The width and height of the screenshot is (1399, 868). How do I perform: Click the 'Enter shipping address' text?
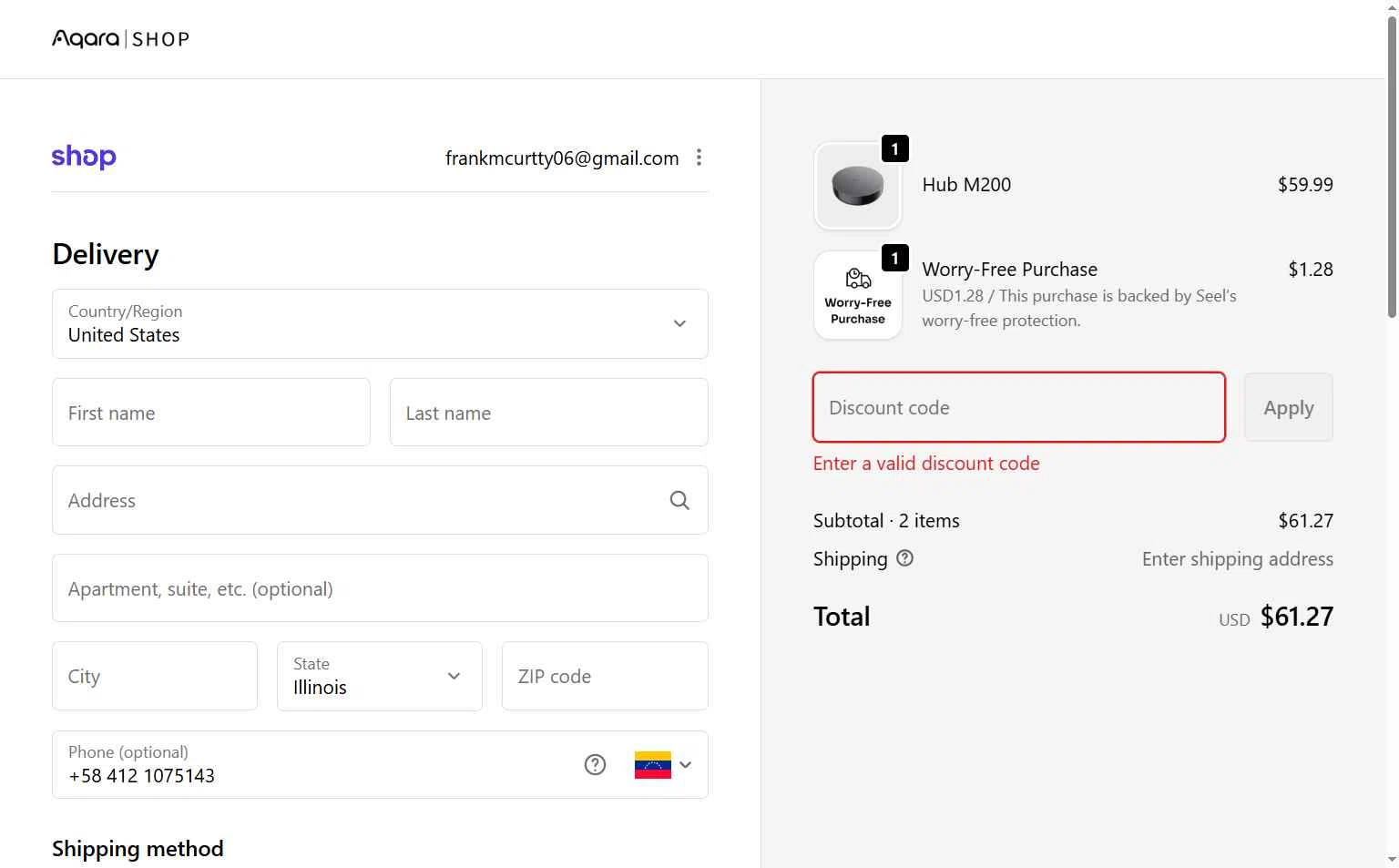[1238, 559]
